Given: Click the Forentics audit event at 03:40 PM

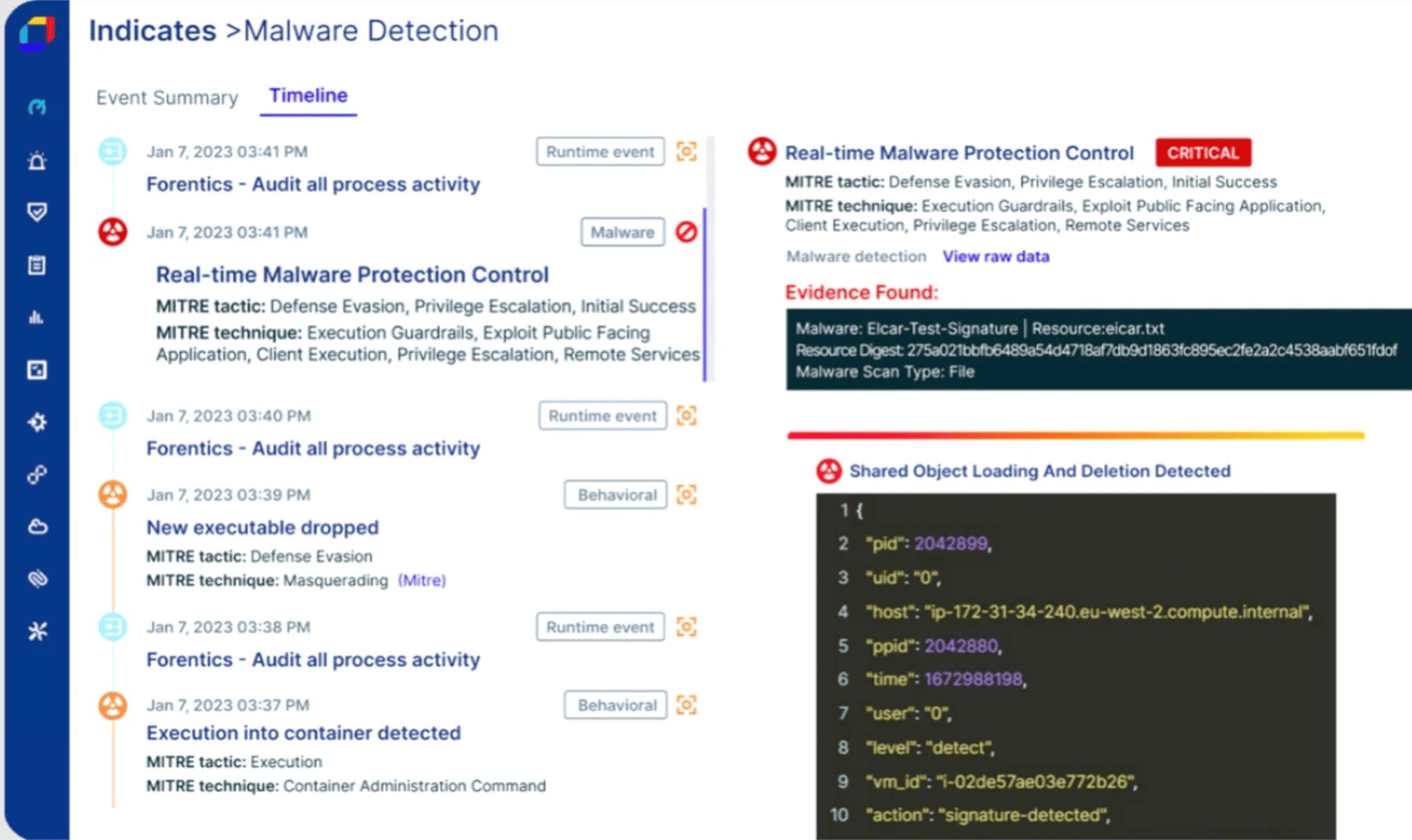Looking at the screenshot, I should [313, 449].
